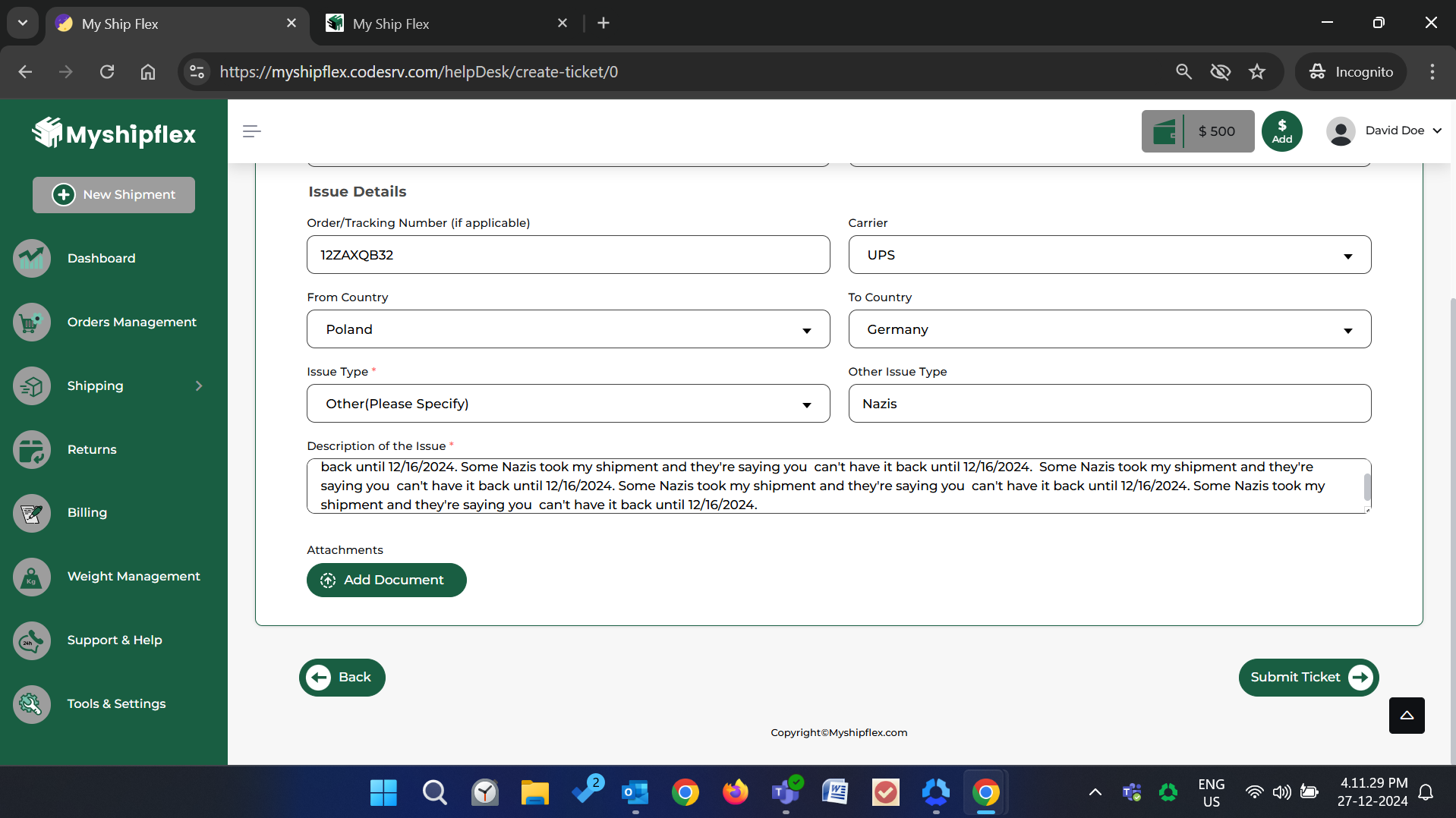Click the Order/Tracking Number input field
The width and height of the screenshot is (1456, 818).
coord(568,255)
